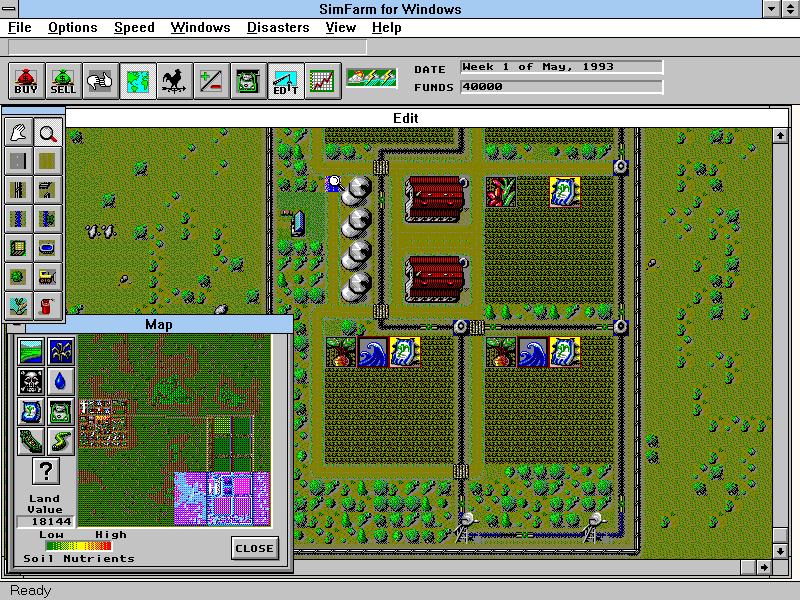
Task: Select the gate tool in the palette
Action: coord(48,190)
